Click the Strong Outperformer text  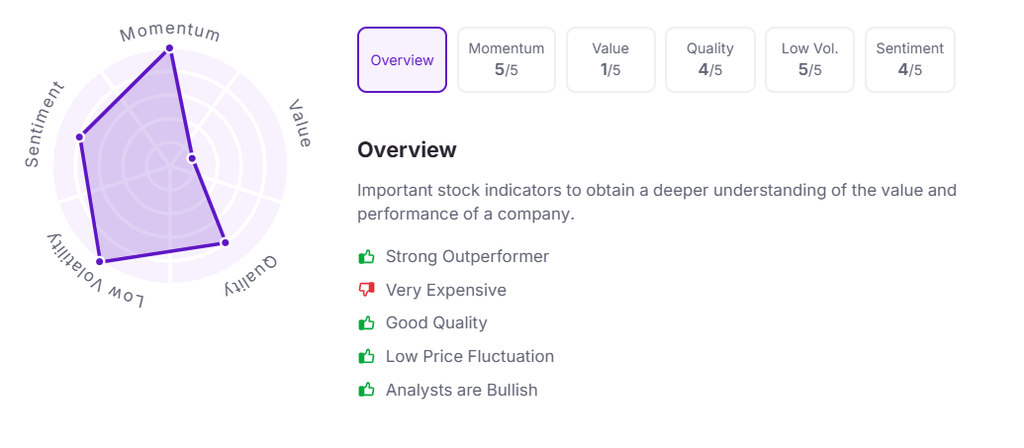click(467, 257)
